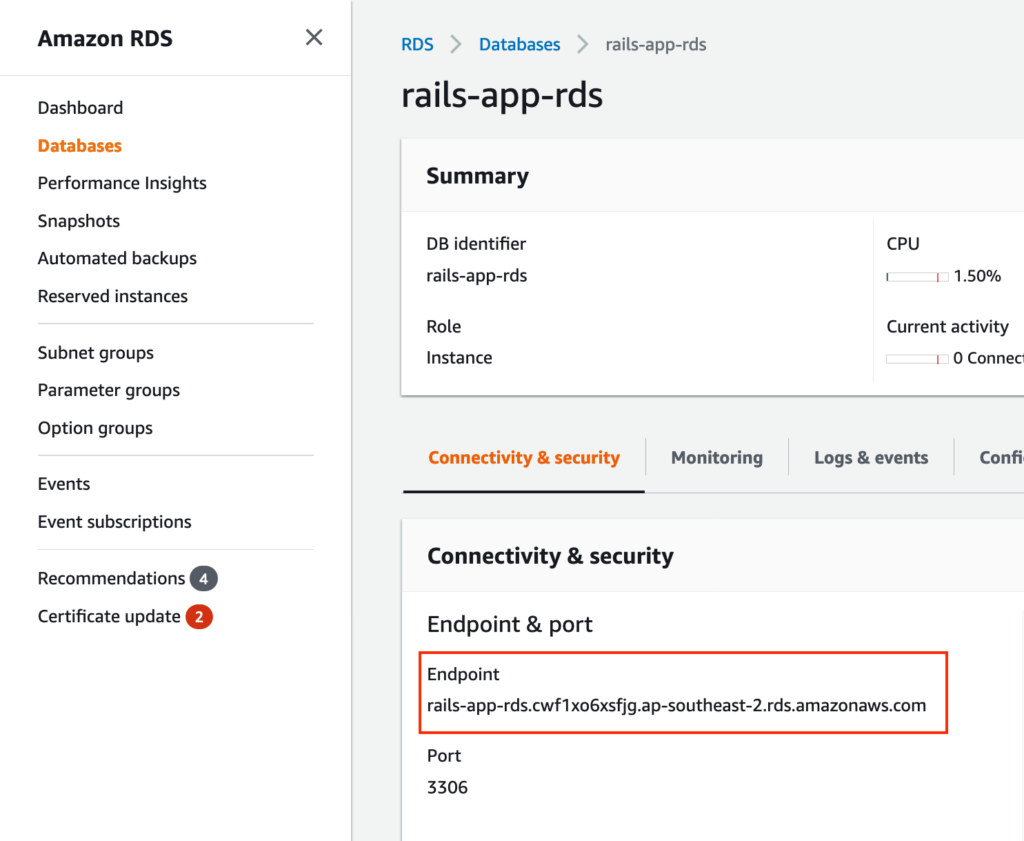The height and width of the screenshot is (841, 1024).
Task: Open Parameter groups
Action: click(109, 390)
